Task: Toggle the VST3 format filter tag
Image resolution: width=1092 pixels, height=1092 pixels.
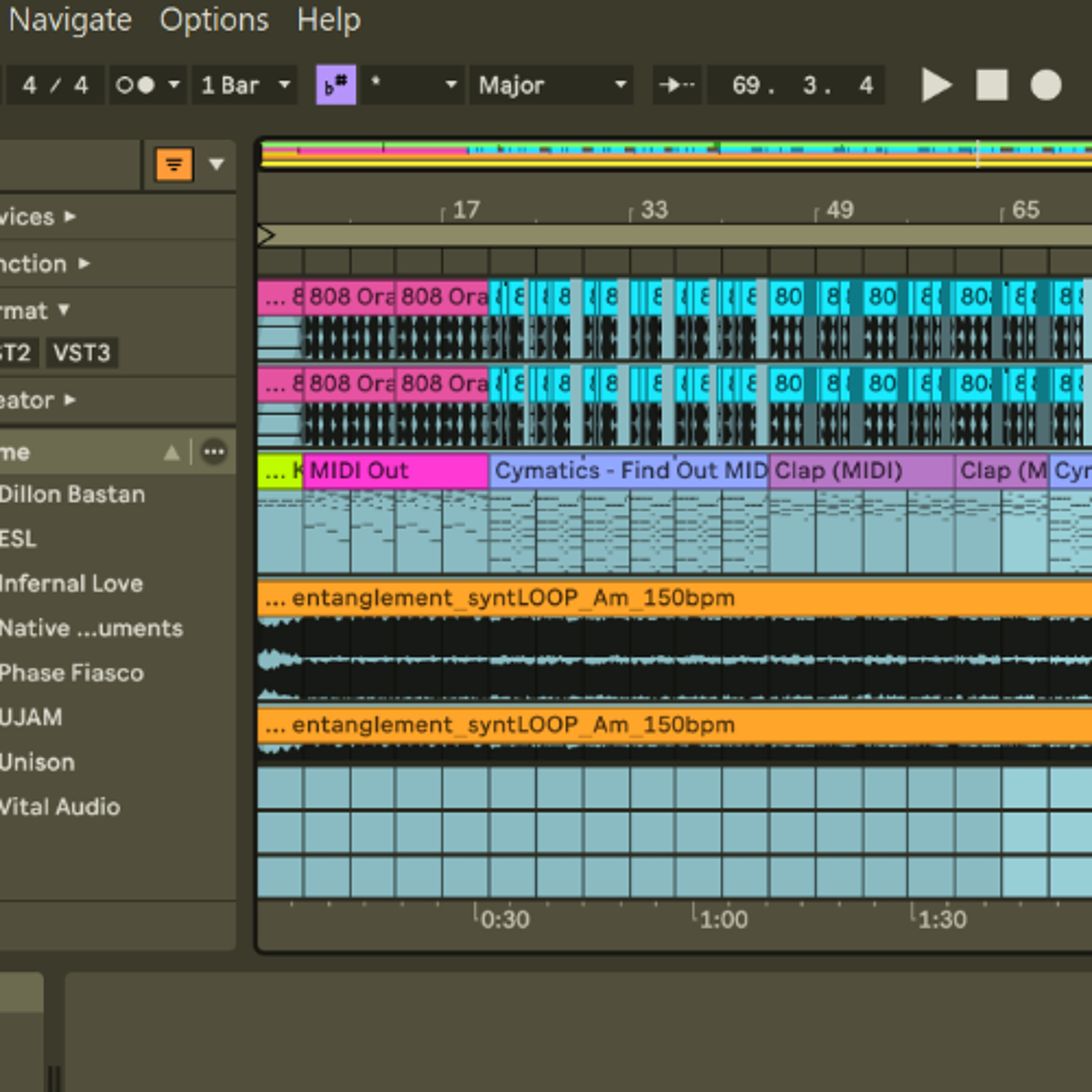Action: (x=82, y=353)
